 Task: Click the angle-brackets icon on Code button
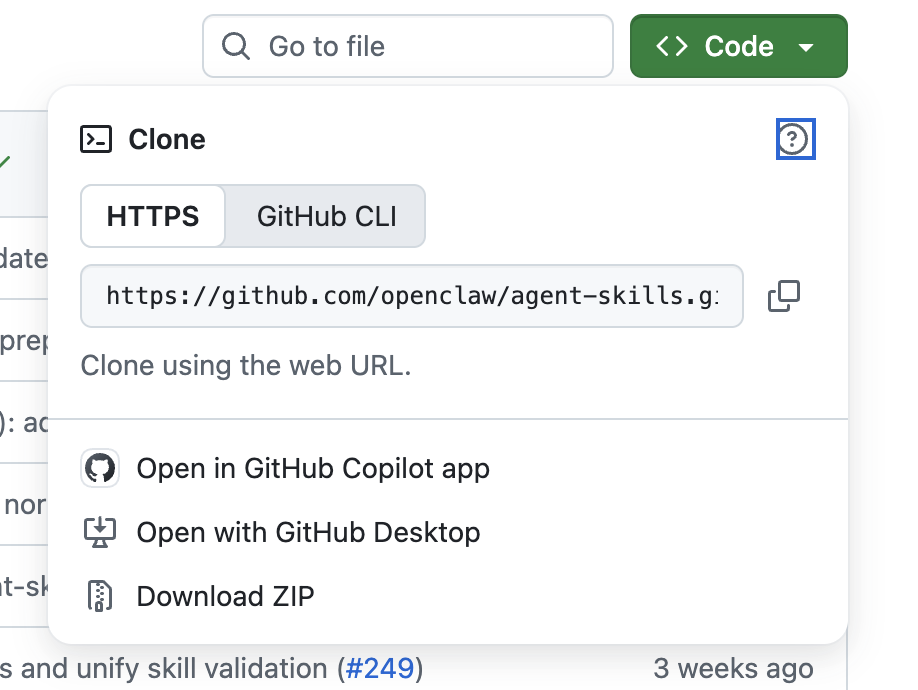672,46
